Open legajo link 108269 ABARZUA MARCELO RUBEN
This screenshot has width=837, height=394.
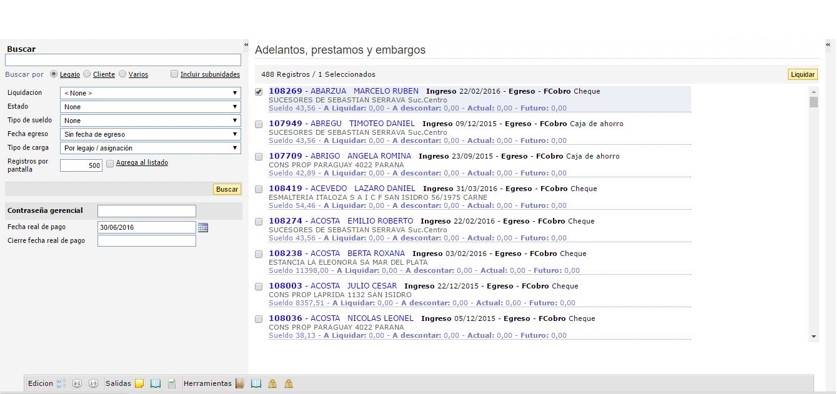344,91
